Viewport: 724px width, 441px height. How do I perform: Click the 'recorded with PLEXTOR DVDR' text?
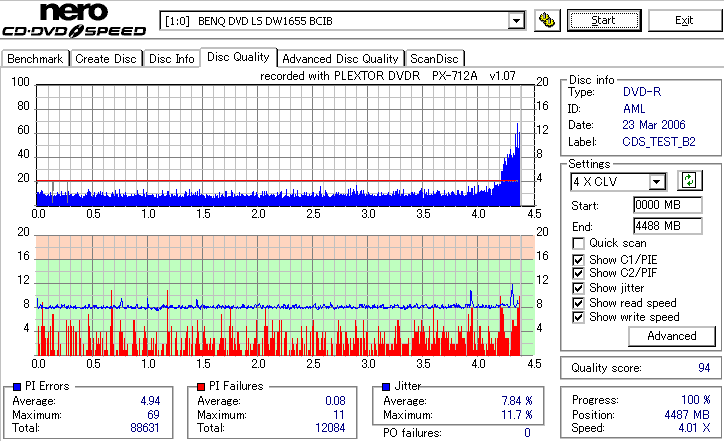(340, 76)
